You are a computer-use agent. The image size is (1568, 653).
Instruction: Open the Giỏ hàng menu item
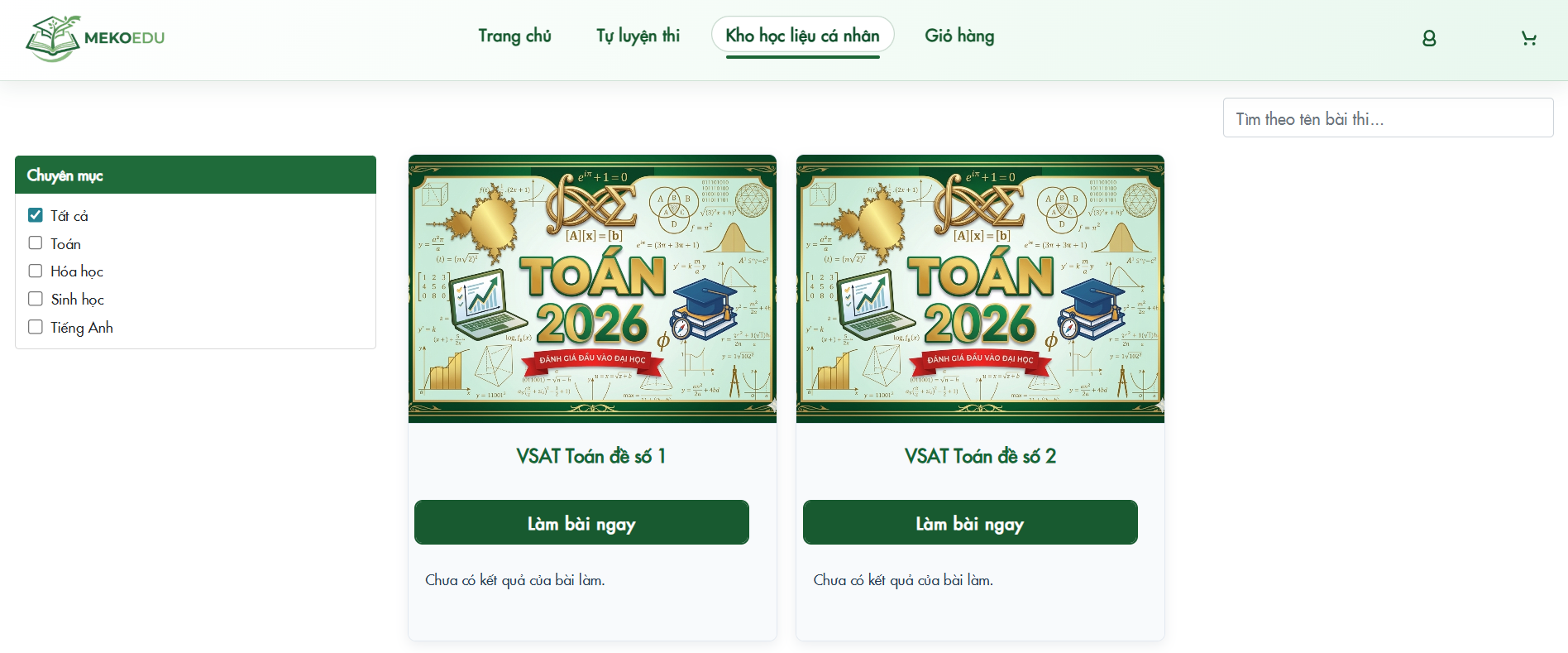(959, 36)
